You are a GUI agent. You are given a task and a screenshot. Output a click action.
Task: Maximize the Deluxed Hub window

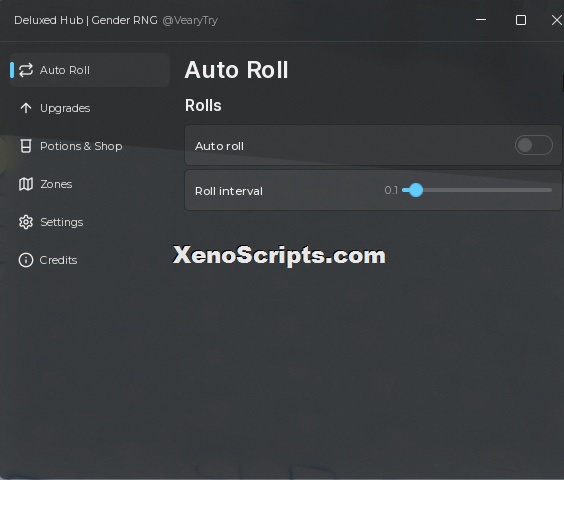tap(521, 20)
